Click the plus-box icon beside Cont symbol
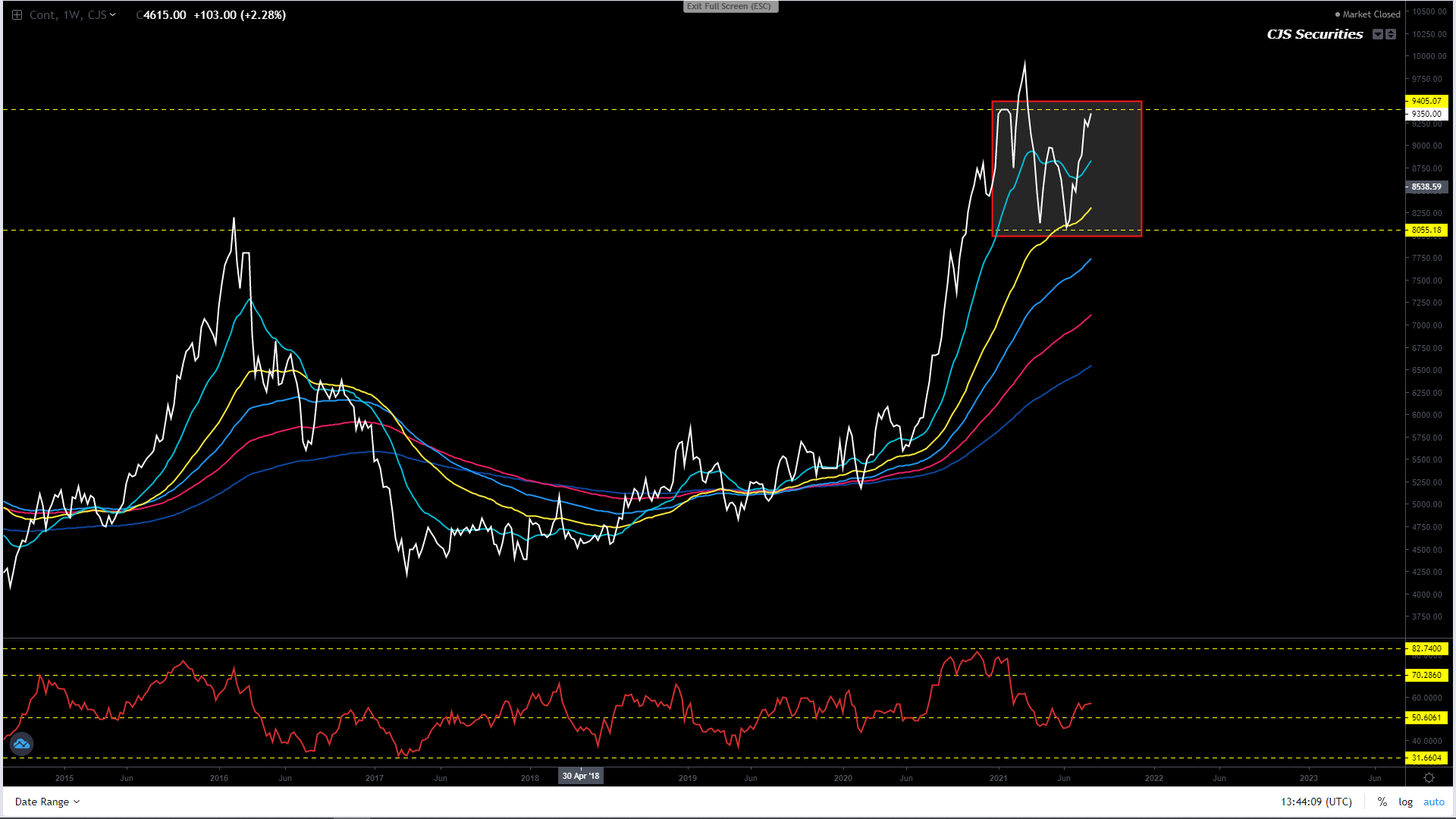Image resolution: width=1456 pixels, height=819 pixels. pyautogui.click(x=17, y=15)
